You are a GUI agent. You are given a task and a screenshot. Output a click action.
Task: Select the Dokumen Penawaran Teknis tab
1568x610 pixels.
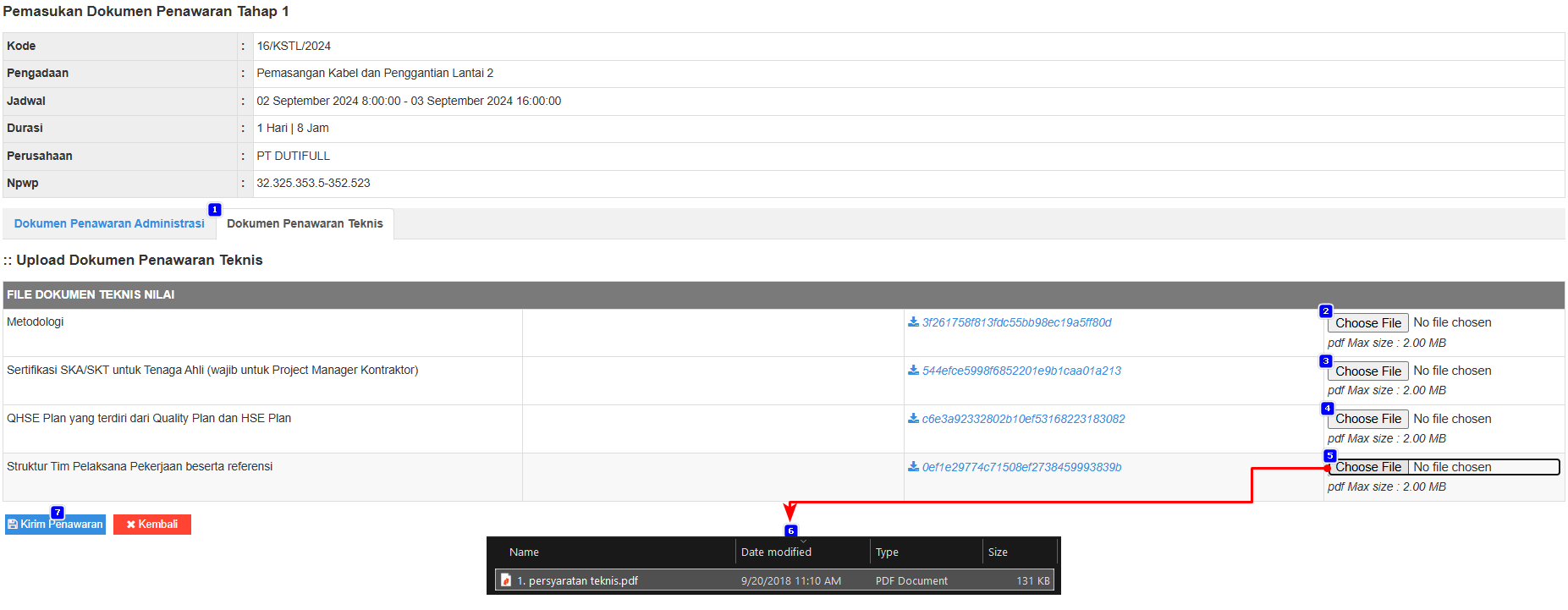tap(305, 223)
